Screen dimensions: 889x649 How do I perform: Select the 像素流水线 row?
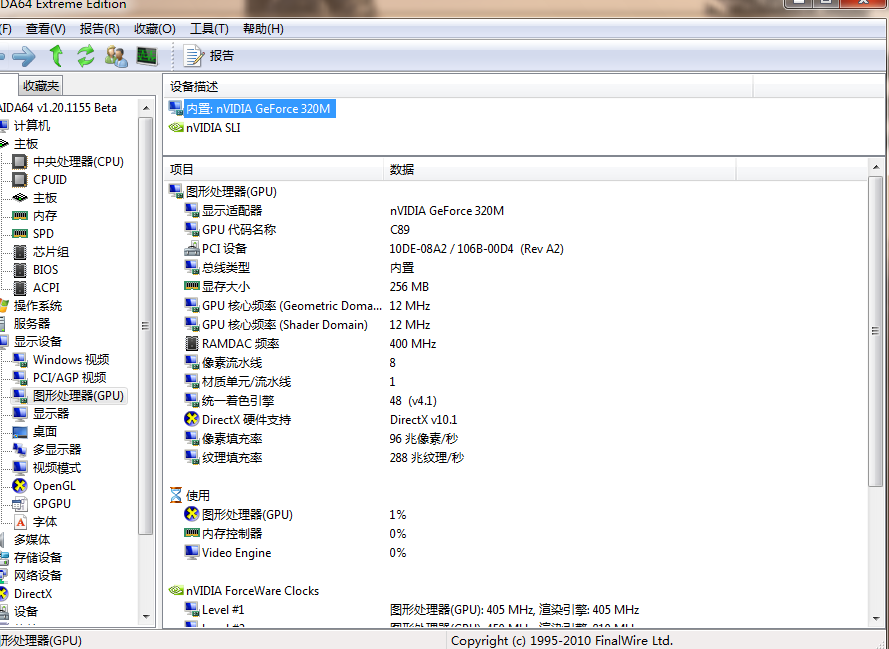(515, 363)
